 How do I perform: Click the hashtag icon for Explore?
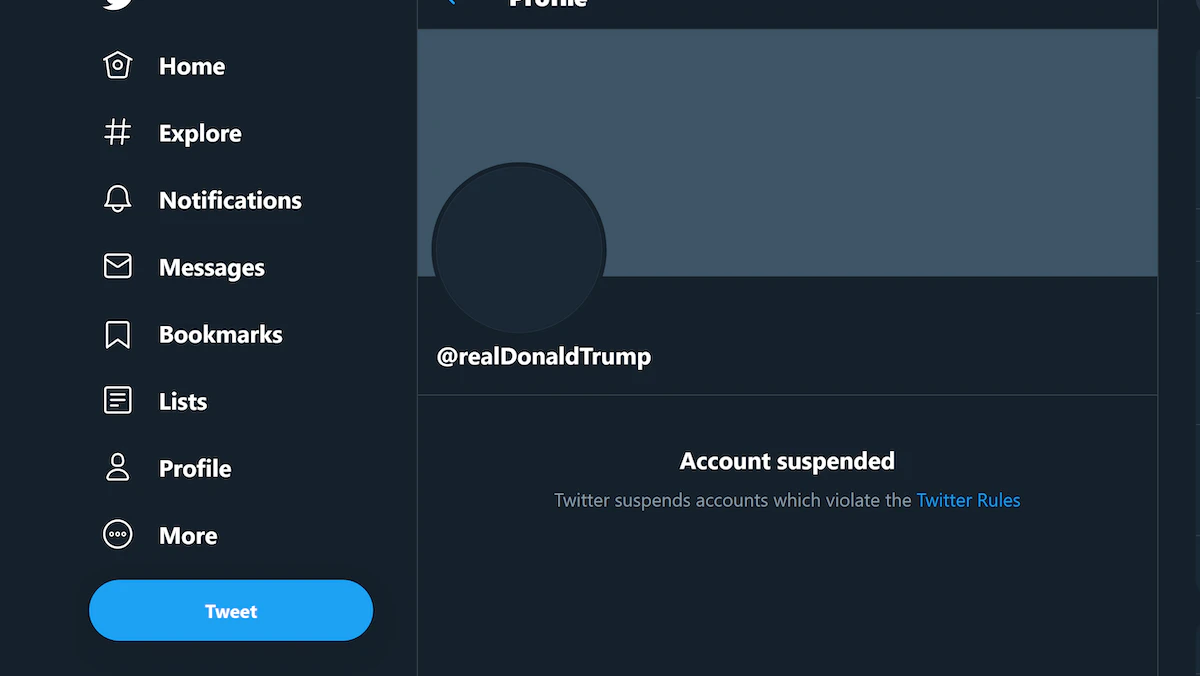coord(118,133)
